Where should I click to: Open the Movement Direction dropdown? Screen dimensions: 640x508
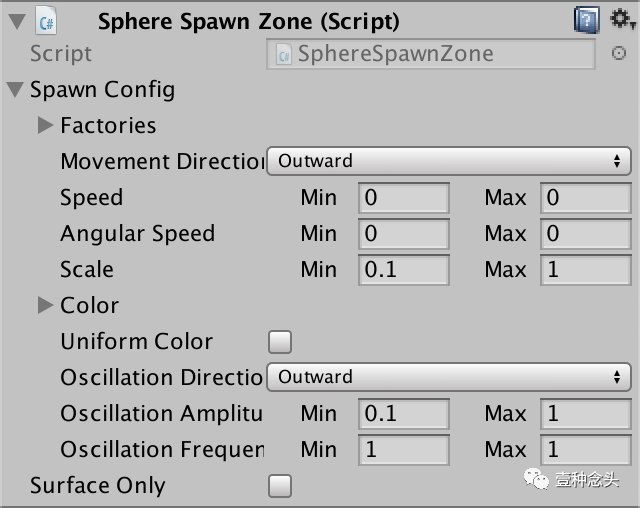[x=448, y=161]
